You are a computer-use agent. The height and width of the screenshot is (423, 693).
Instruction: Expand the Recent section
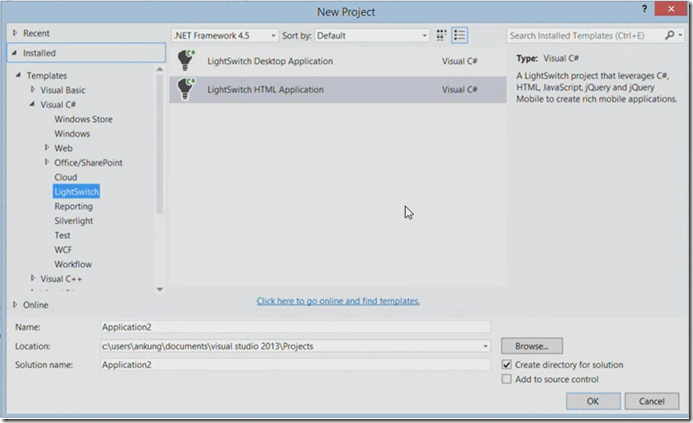click(15, 33)
